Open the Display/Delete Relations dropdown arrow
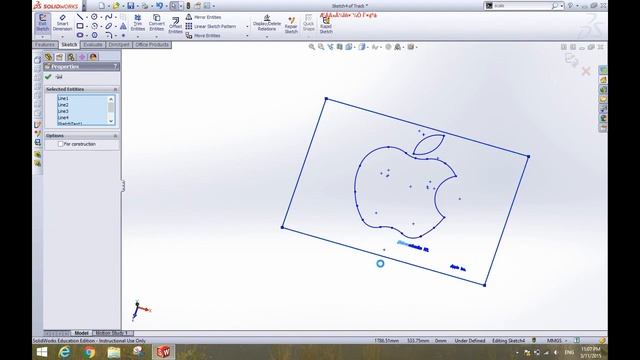 point(267,37)
